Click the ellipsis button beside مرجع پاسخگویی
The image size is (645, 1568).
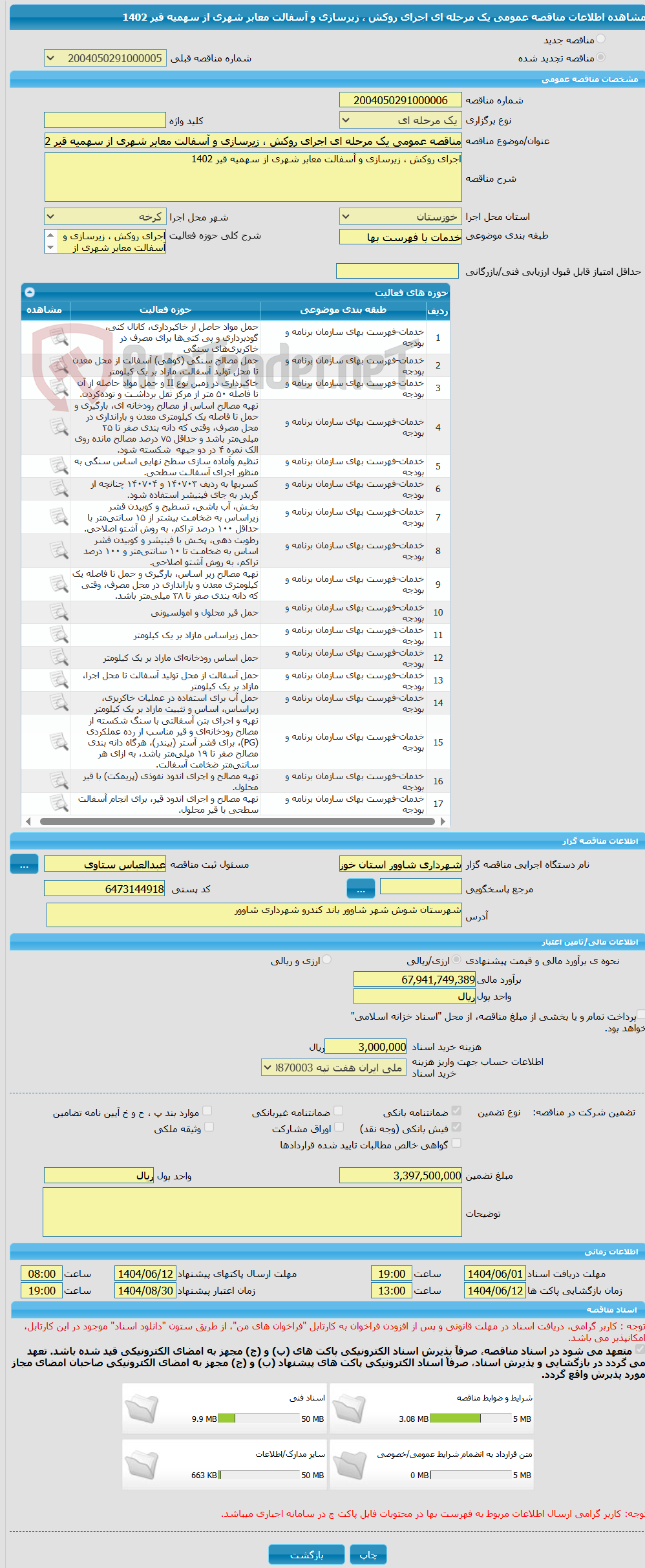pos(361,889)
